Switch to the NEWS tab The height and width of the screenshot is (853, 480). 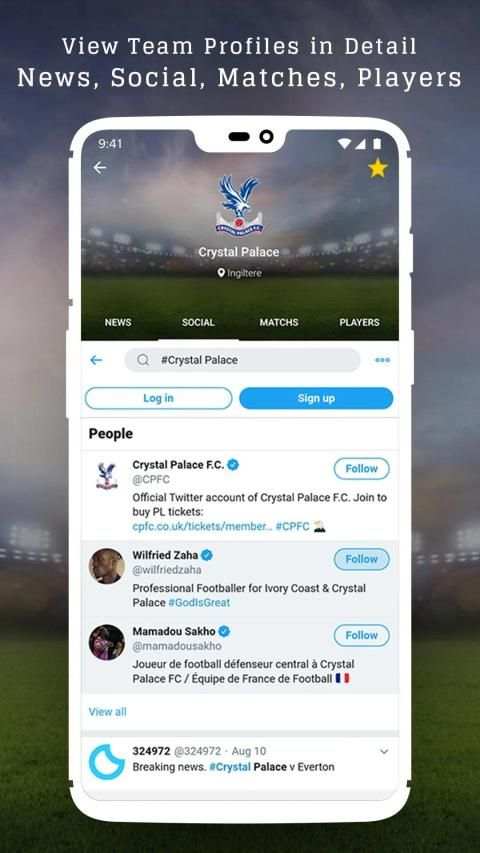118,322
